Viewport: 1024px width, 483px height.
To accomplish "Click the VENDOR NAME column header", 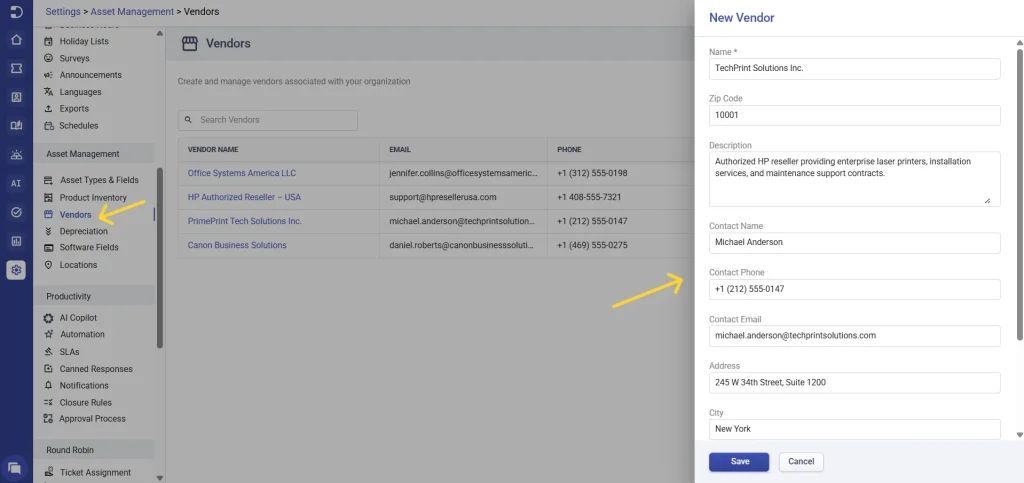I will click(213, 149).
